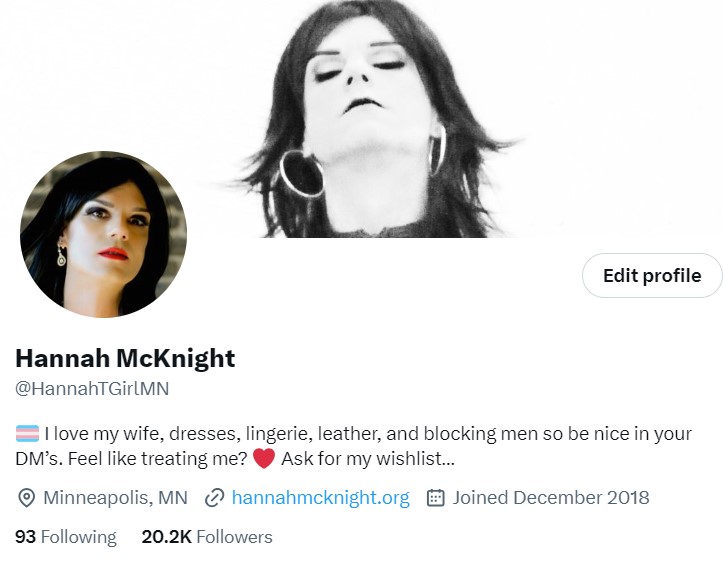Viewport: 723px width, 561px height.
Task: Click the @HannahTGirlMN handle
Action: [x=92, y=389]
